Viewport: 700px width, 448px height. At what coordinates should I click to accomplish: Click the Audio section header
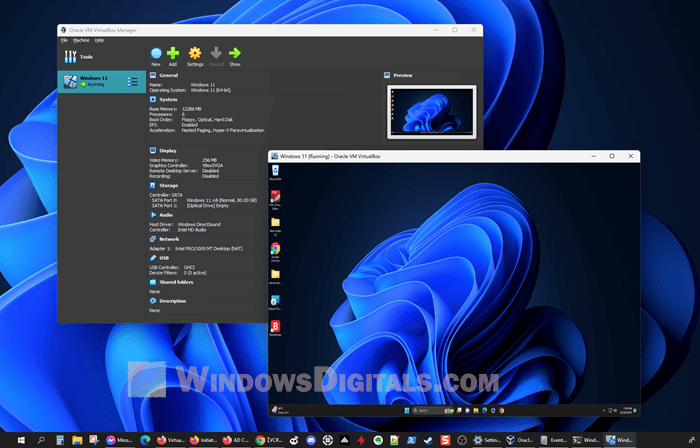pos(166,215)
